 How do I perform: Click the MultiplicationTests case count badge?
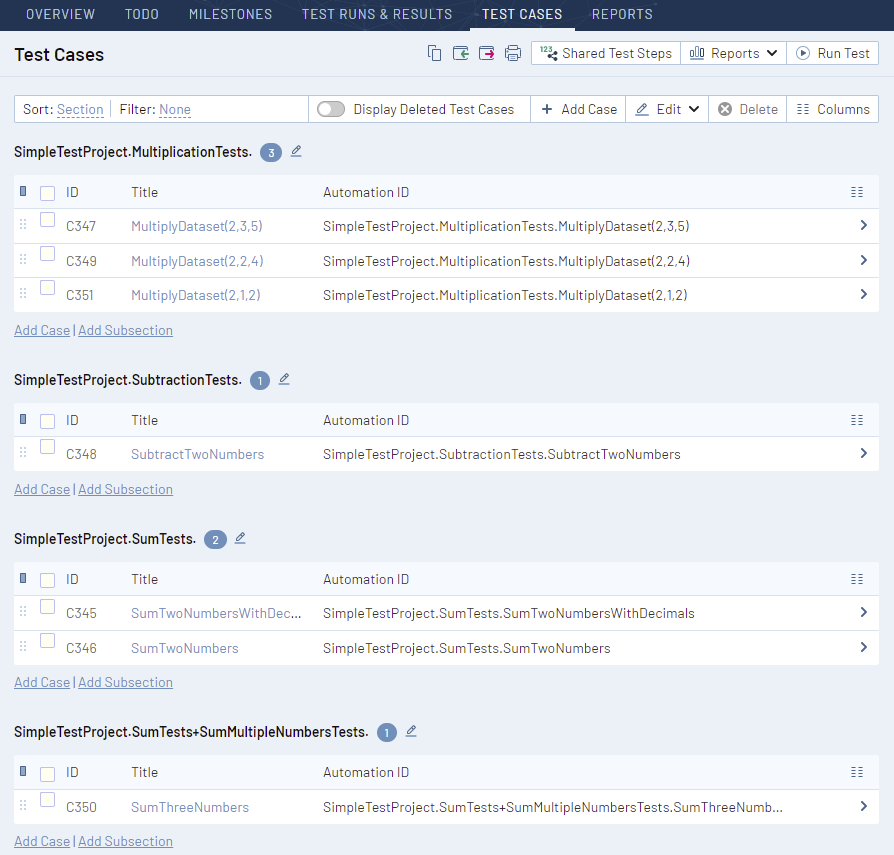(x=271, y=153)
